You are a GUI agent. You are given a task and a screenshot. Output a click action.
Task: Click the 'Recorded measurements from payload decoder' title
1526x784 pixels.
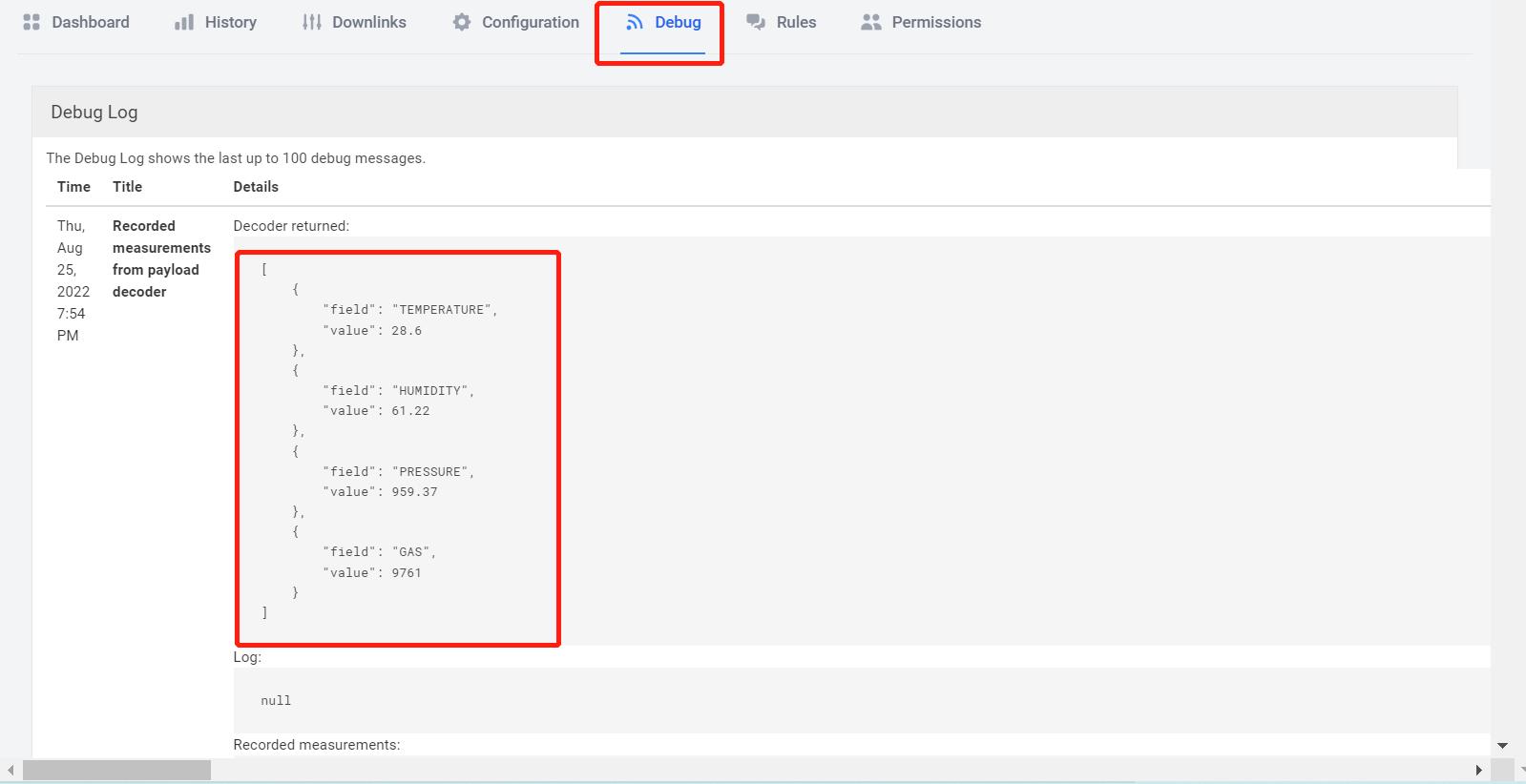click(161, 258)
